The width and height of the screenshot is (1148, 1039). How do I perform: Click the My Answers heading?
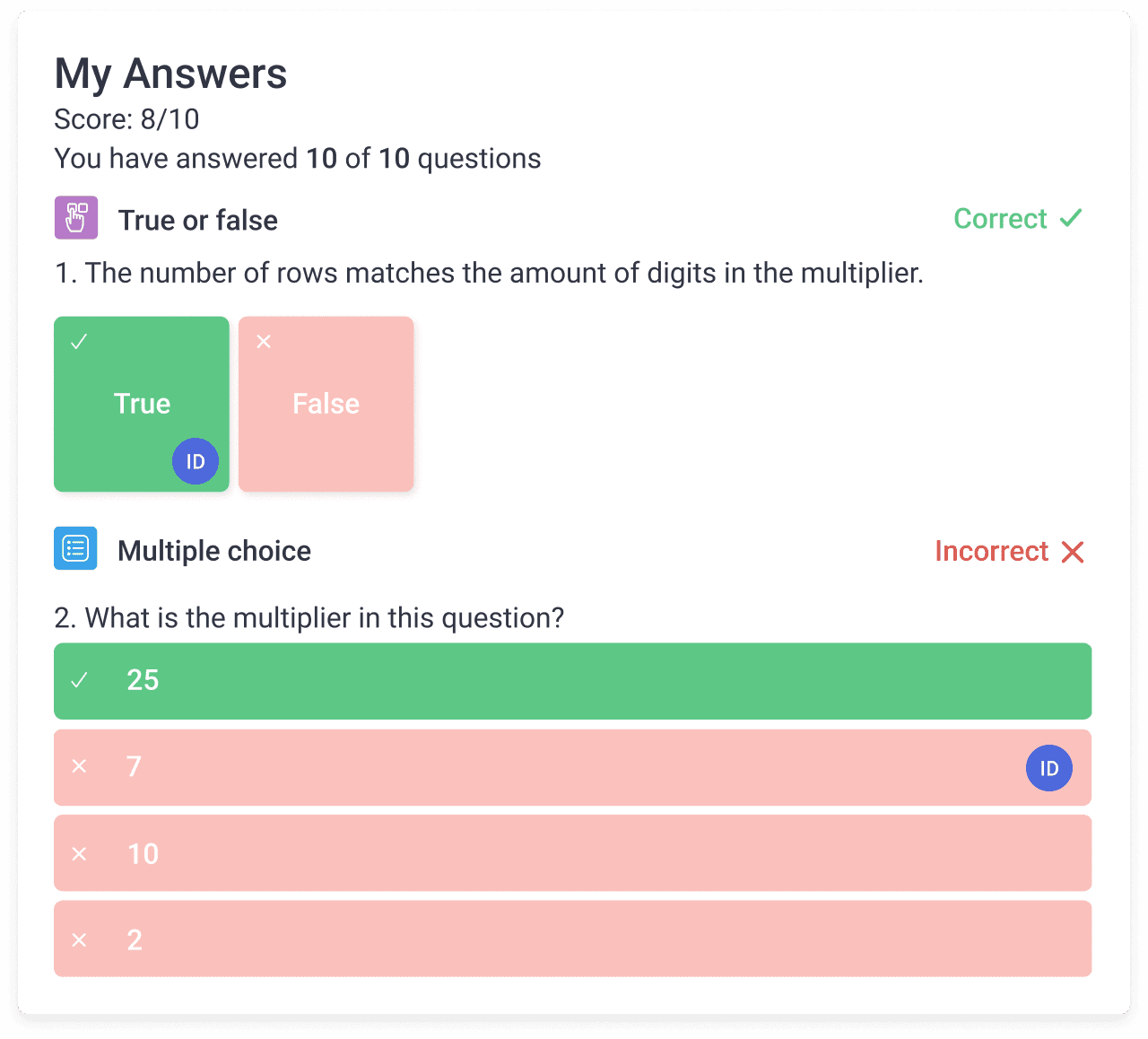coord(170,74)
